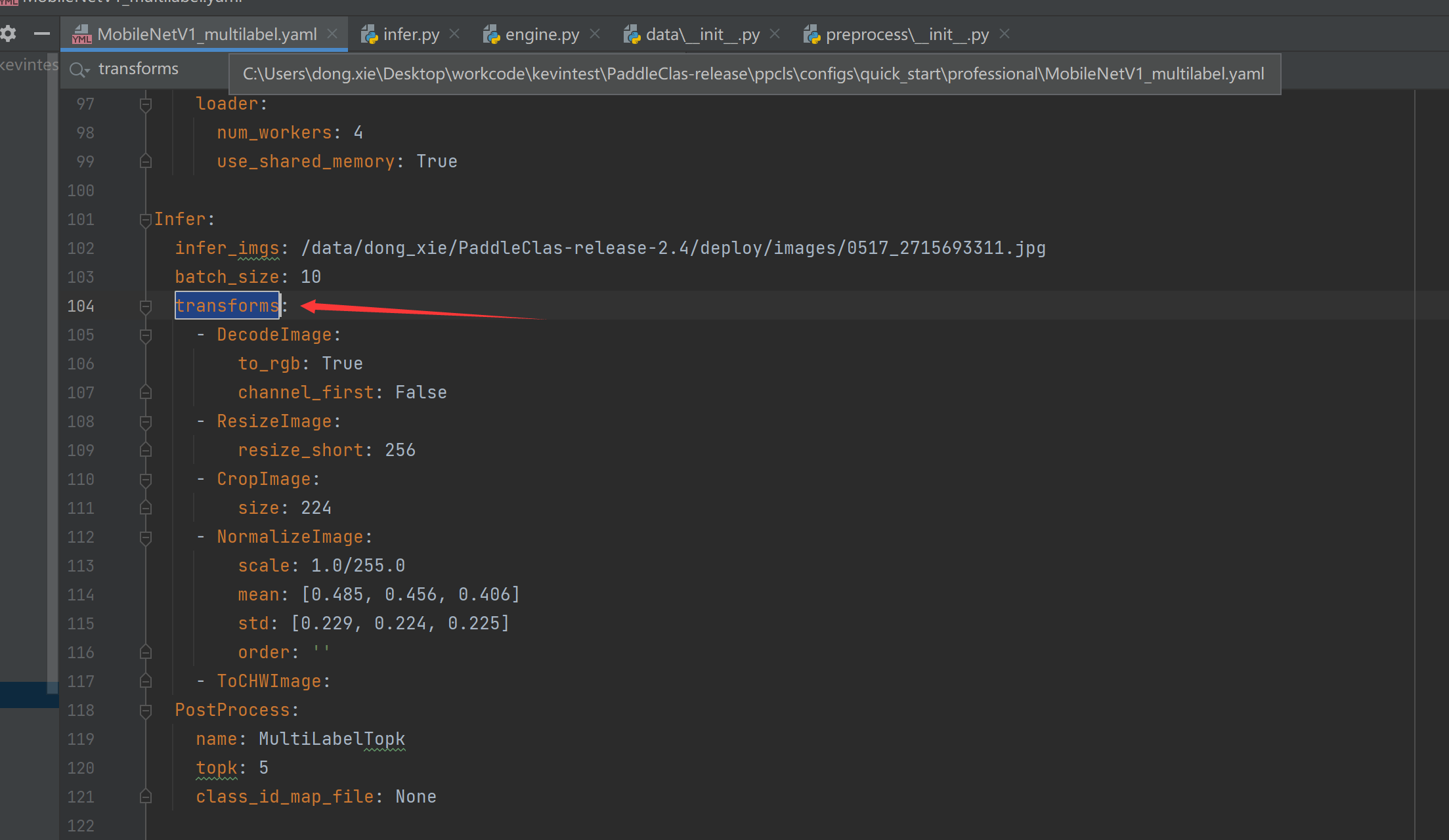This screenshot has width=1449, height=840.
Task: Click the 'PostProcess' section key
Action: (232, 710)
